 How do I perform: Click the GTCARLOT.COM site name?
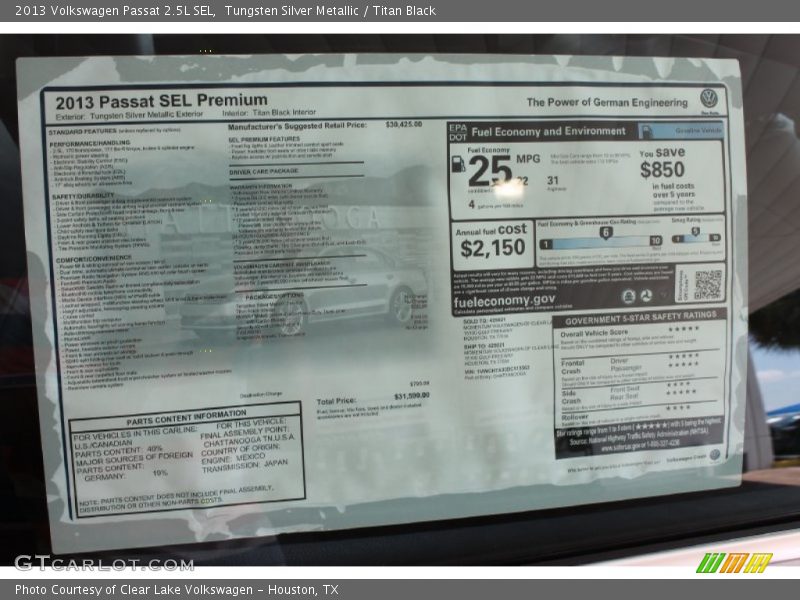pos(104,563)
